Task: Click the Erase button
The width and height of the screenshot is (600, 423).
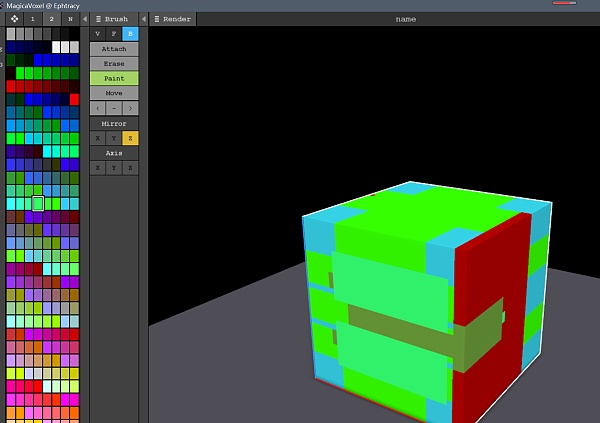Action: (x=114, y=63)
